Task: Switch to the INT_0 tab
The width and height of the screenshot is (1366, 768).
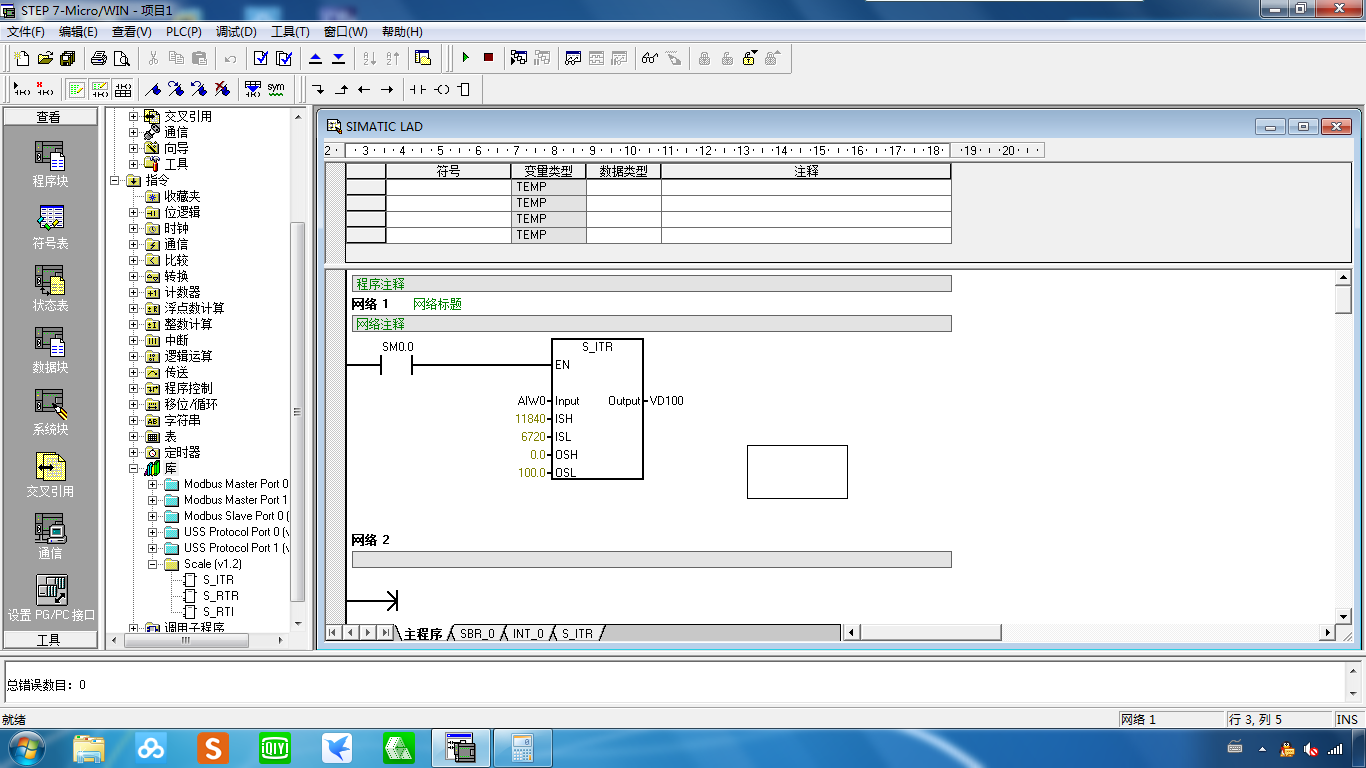Action: pos(528,634)
